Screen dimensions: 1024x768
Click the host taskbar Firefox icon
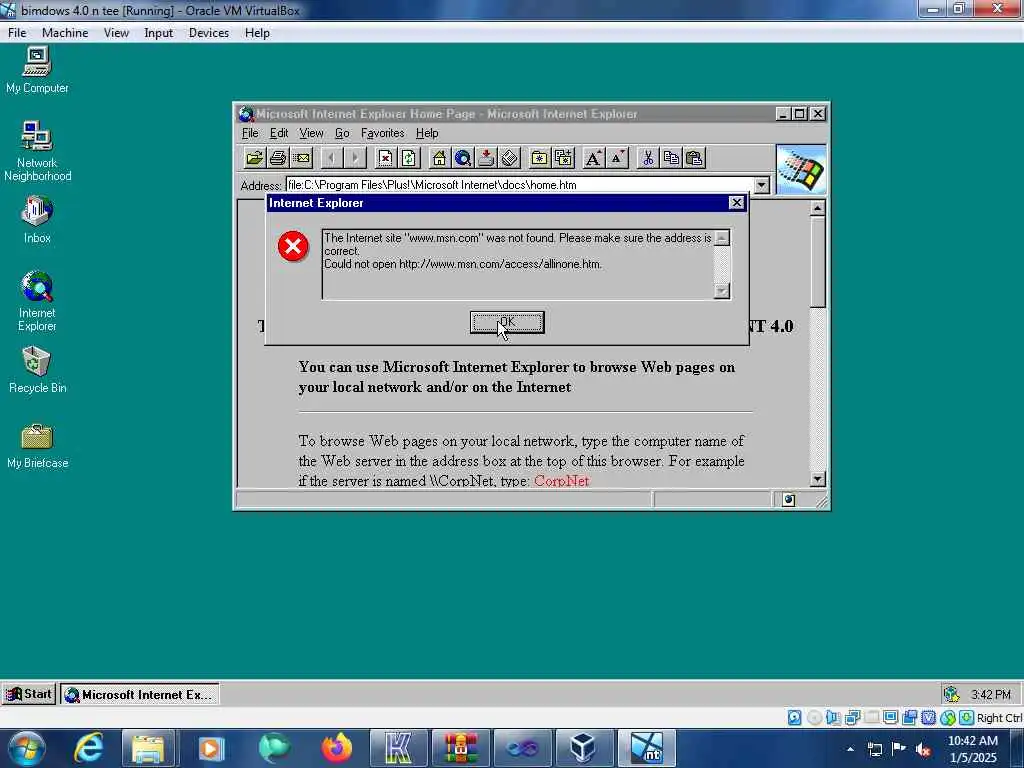coord(337,748)
